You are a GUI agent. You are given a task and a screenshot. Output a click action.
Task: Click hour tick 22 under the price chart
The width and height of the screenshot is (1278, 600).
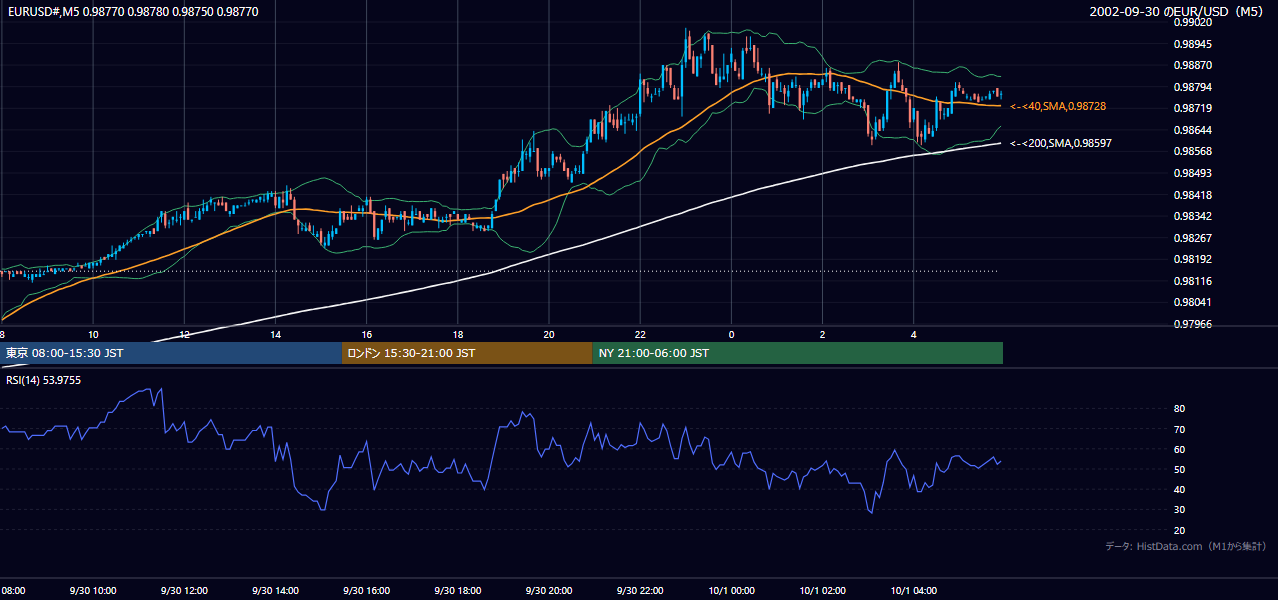(640, 334)
